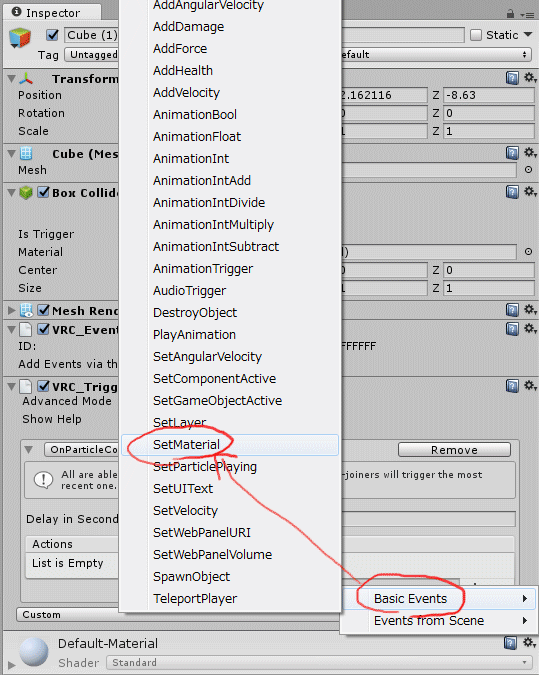539x675 pixels.
Task: Open VRC_Trigger gear menu
Action: pyautogui.click(x=530, y=385)
